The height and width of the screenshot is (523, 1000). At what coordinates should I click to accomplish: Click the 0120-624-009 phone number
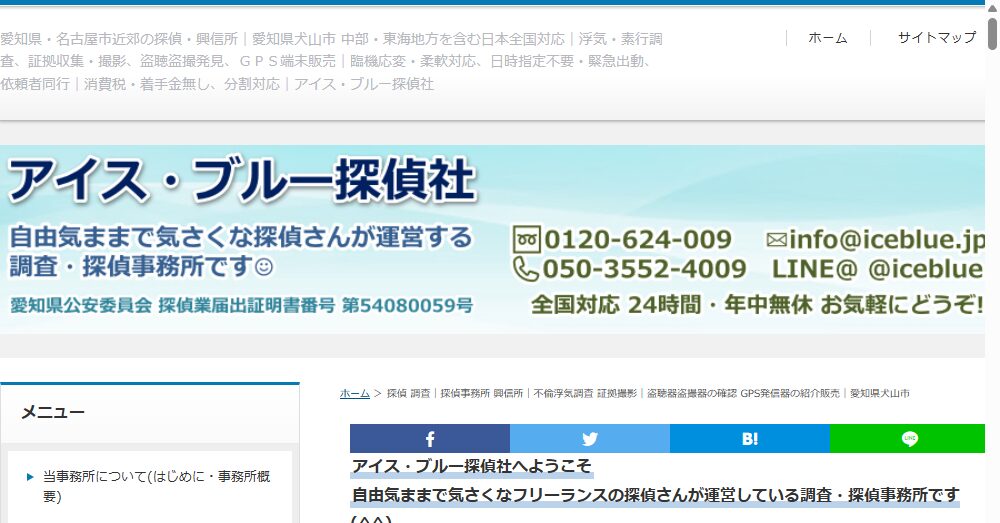(x=636, y=240)
